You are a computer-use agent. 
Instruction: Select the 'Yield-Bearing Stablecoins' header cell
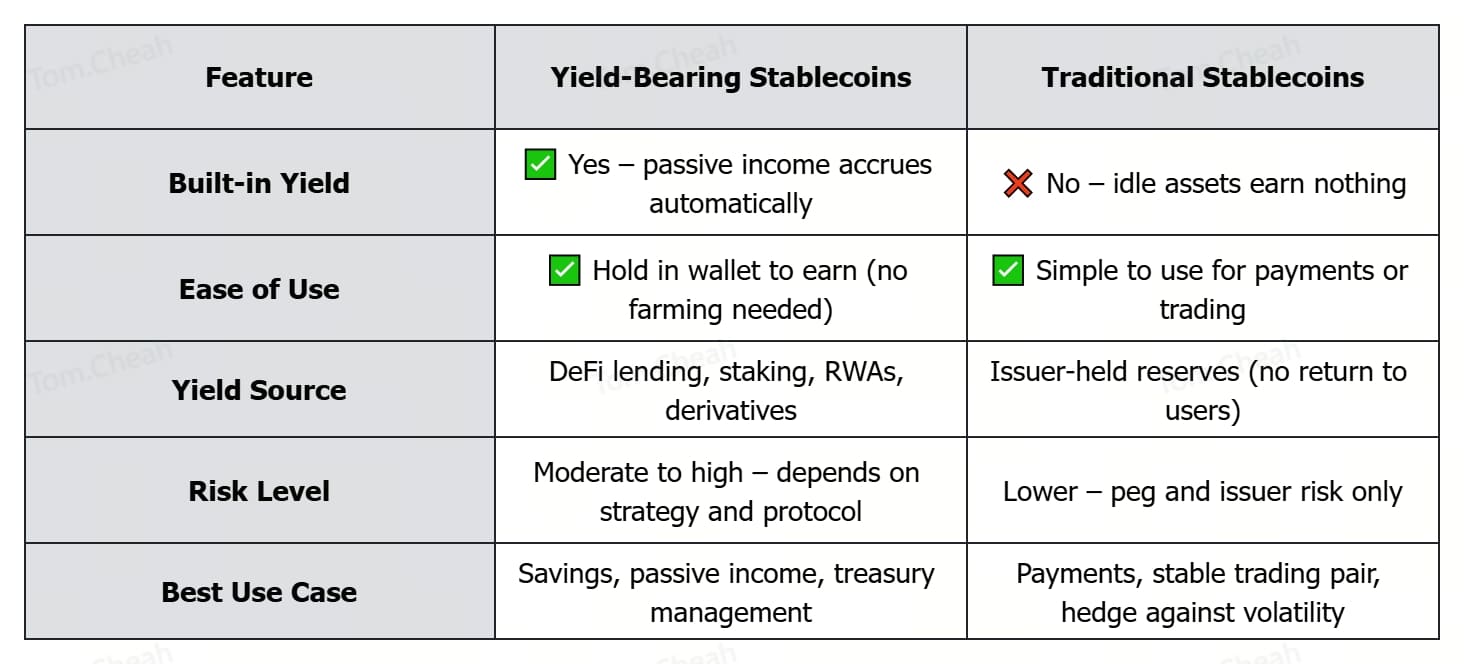click(730, 77)
